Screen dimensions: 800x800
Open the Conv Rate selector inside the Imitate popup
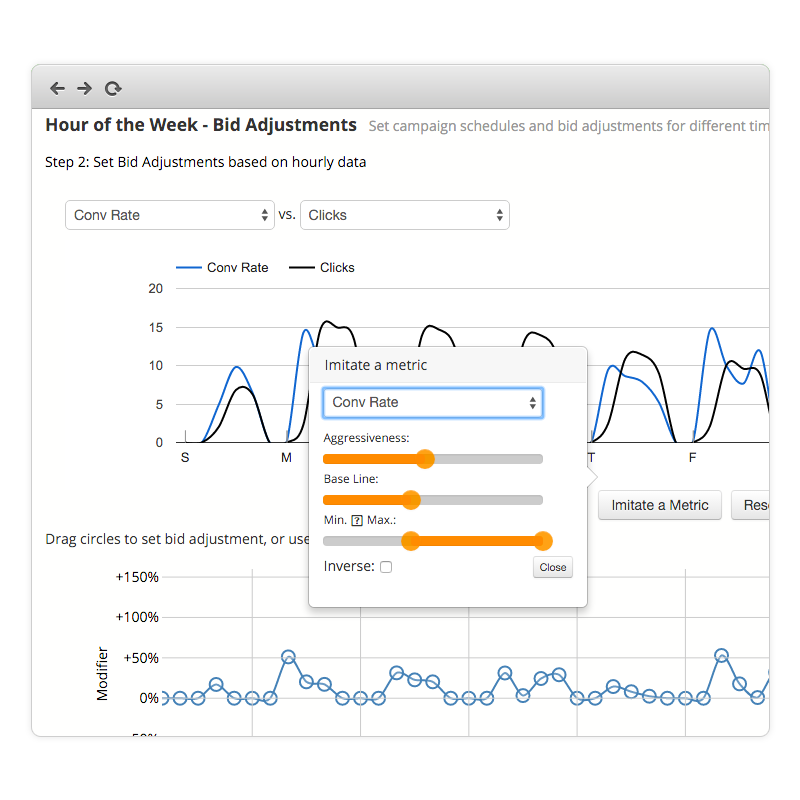(432, 402)
